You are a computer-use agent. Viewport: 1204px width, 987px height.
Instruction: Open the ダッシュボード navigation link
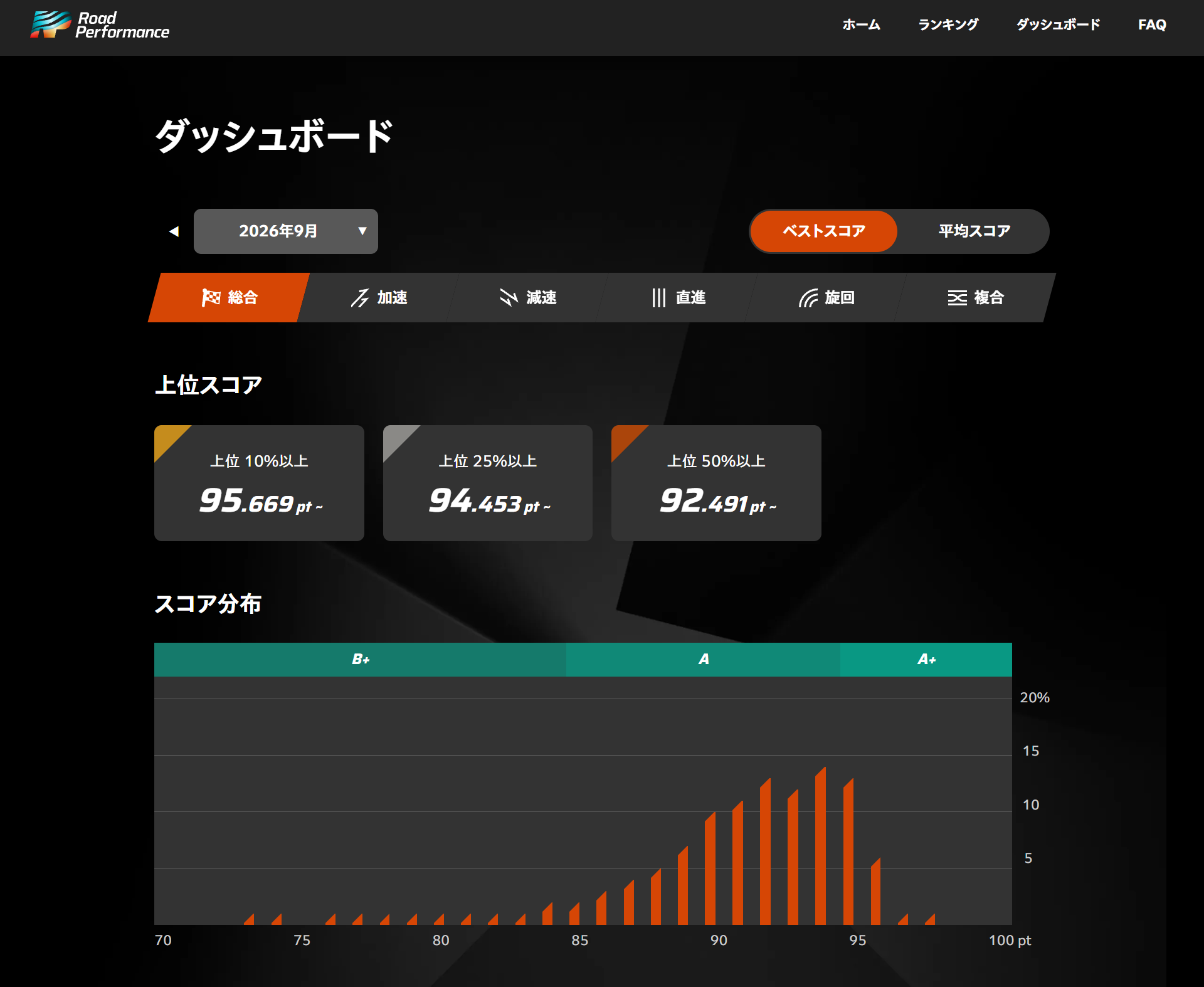tap(1058, 24)
